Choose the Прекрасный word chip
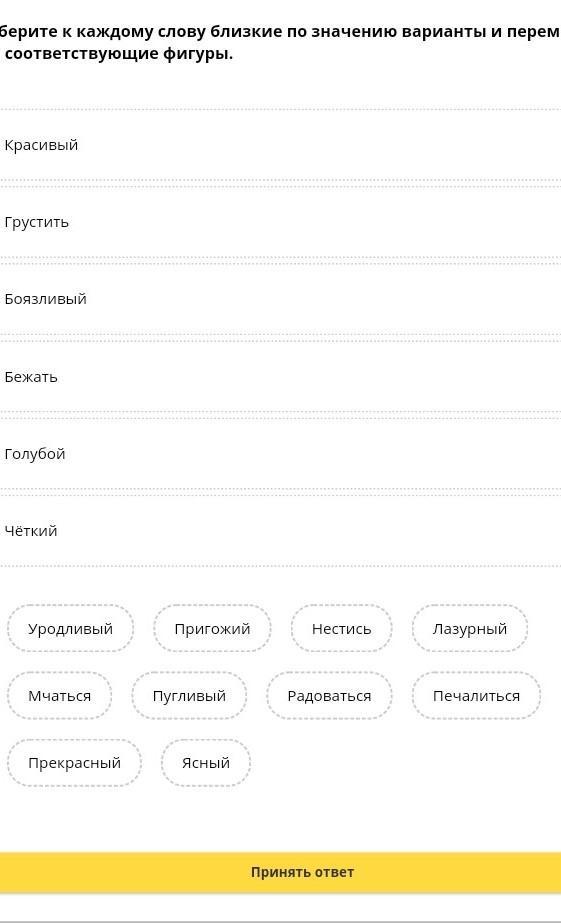Screen dimensions: 561x923 (74, 763)
